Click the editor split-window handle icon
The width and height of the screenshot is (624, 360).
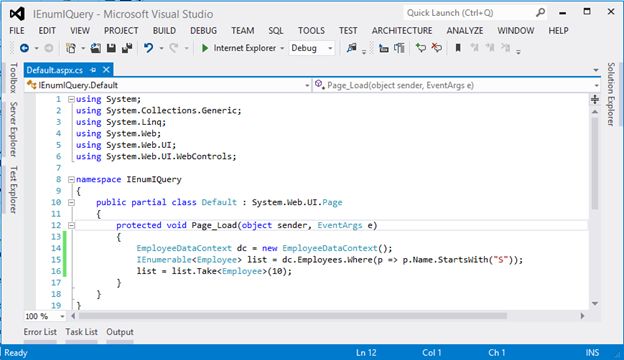595,99
